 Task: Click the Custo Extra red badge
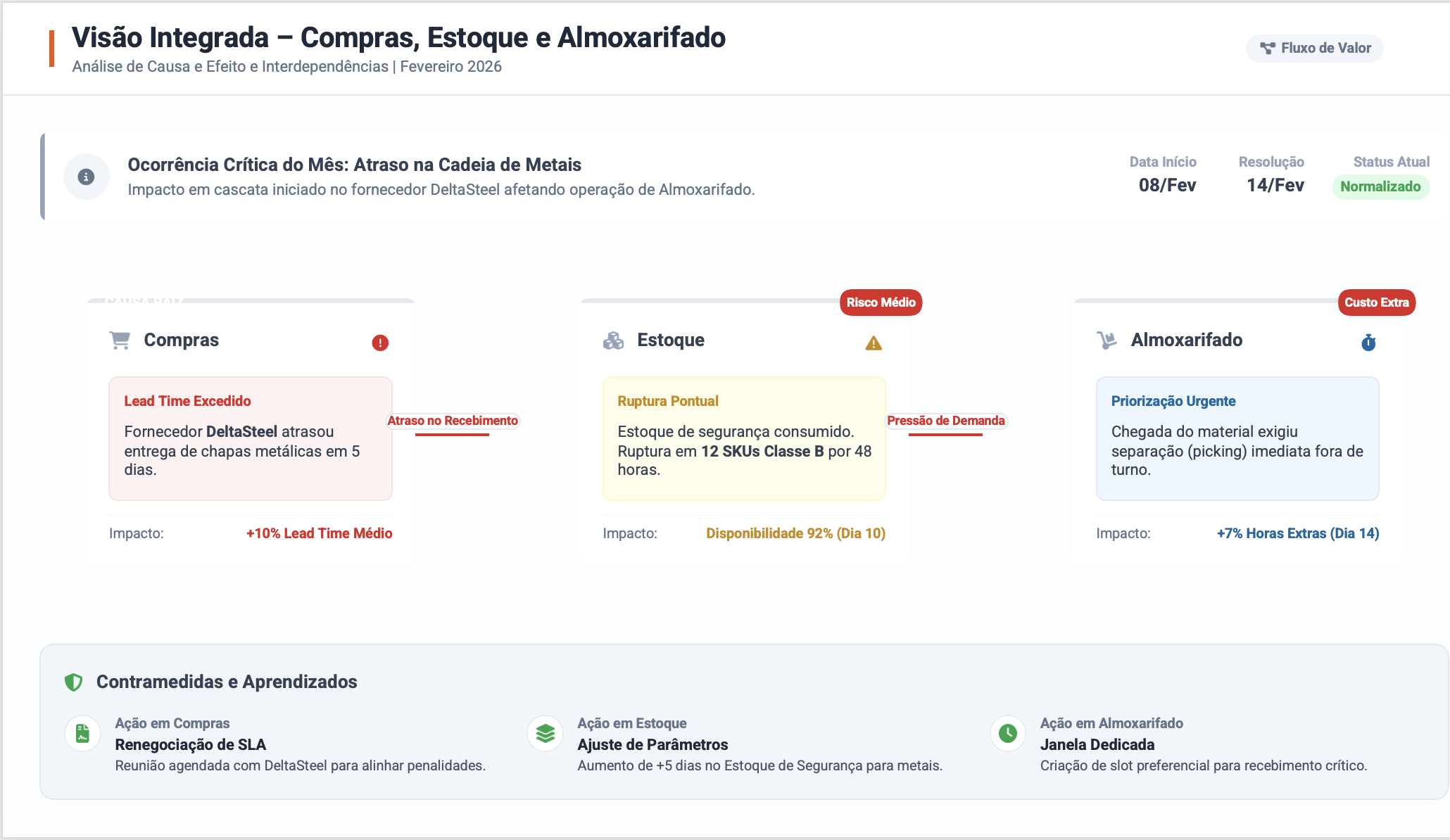1376,303
